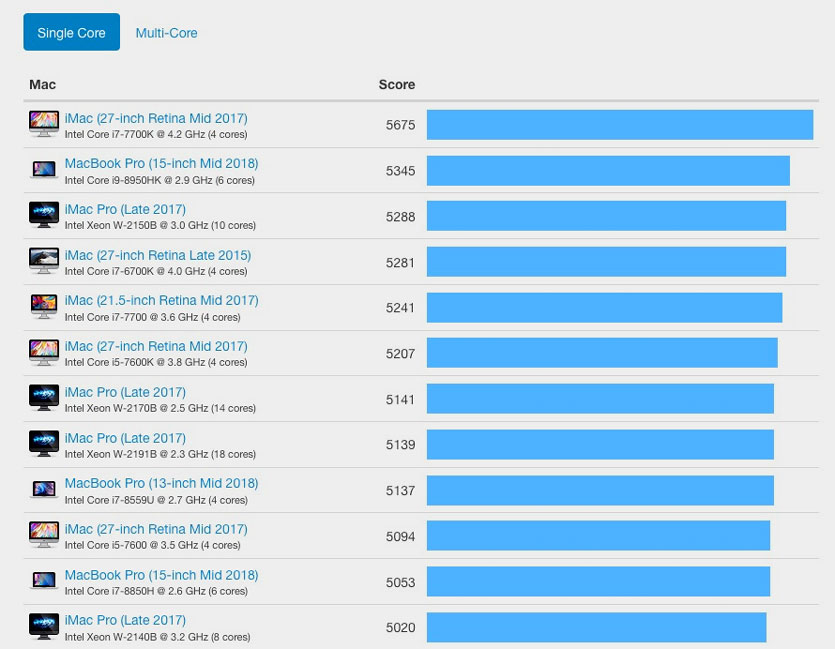Click the score value 5241

(x=400, y=308)
